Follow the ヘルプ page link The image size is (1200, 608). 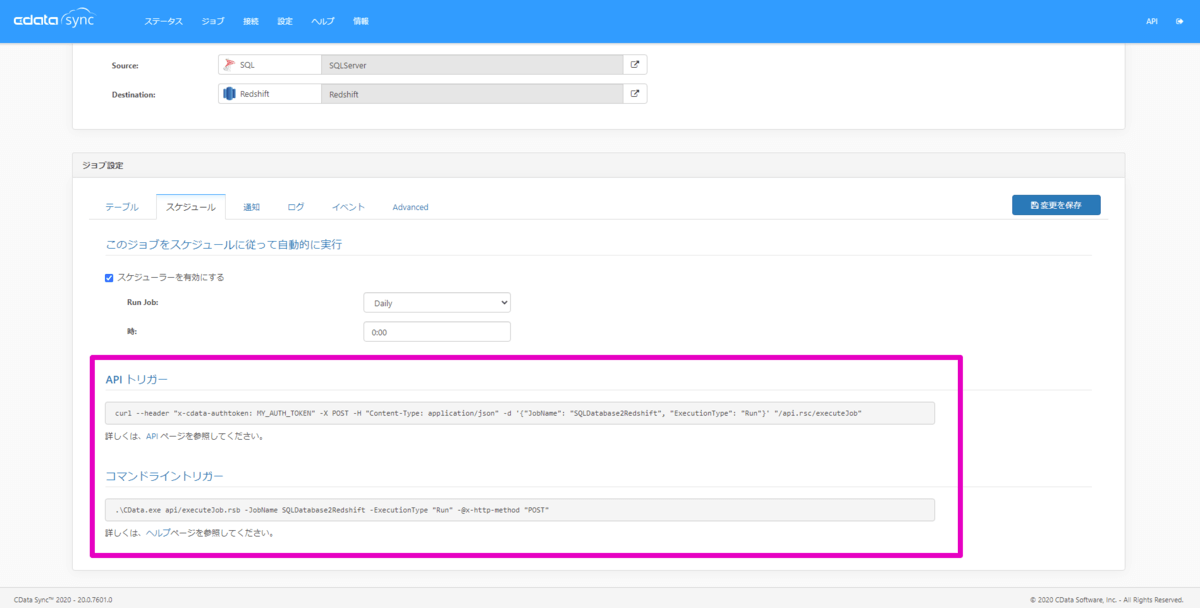click(x=160, y=533)
